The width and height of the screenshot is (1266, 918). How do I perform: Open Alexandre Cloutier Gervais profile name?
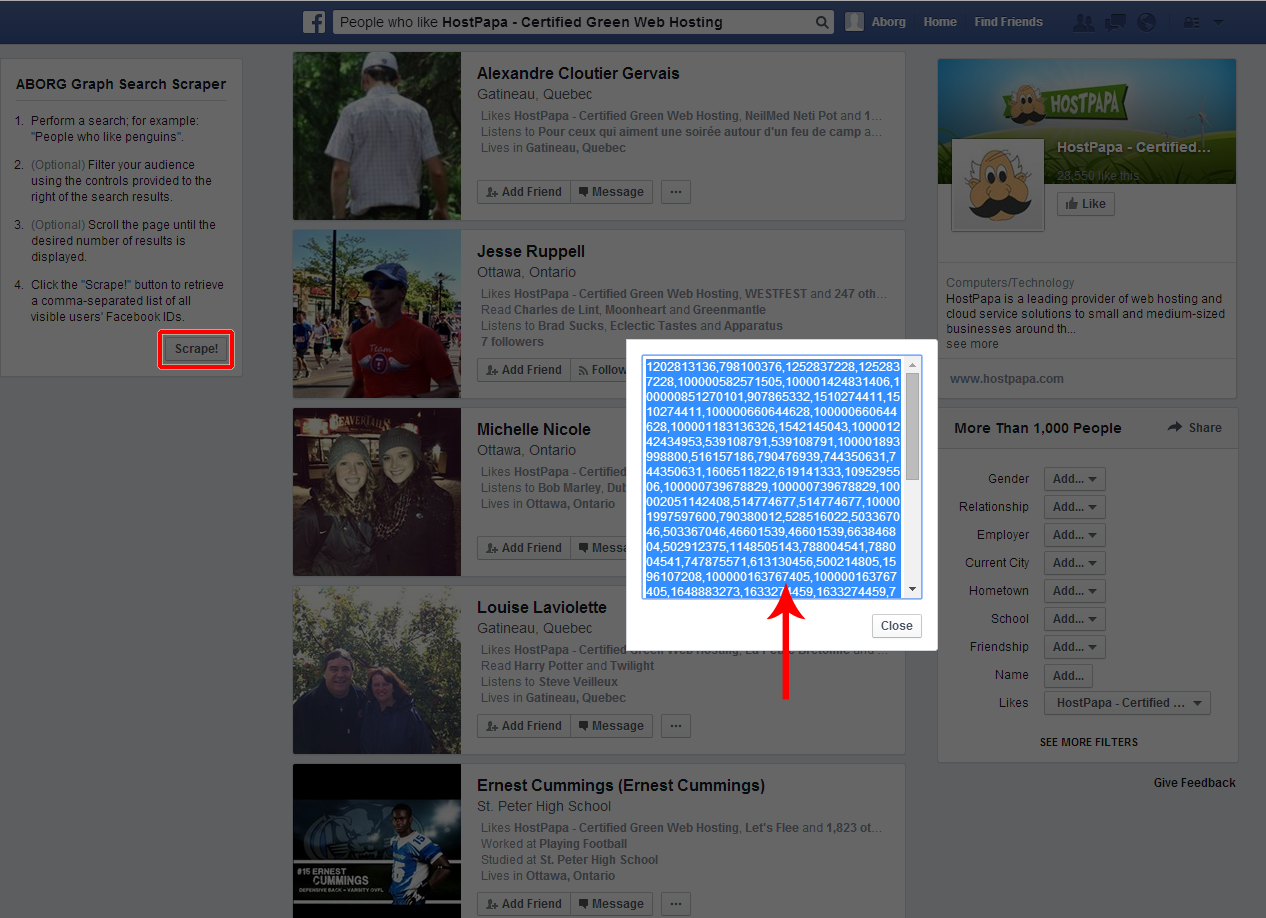pyautogui.click(x=578, y=74)
